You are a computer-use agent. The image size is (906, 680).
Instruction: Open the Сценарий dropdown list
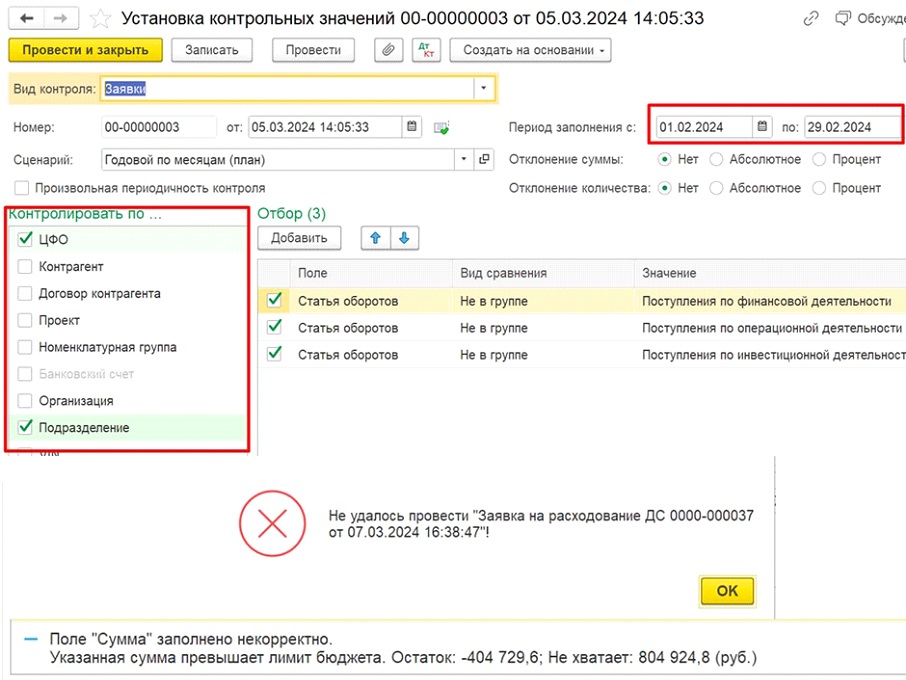tap(464, 159)
